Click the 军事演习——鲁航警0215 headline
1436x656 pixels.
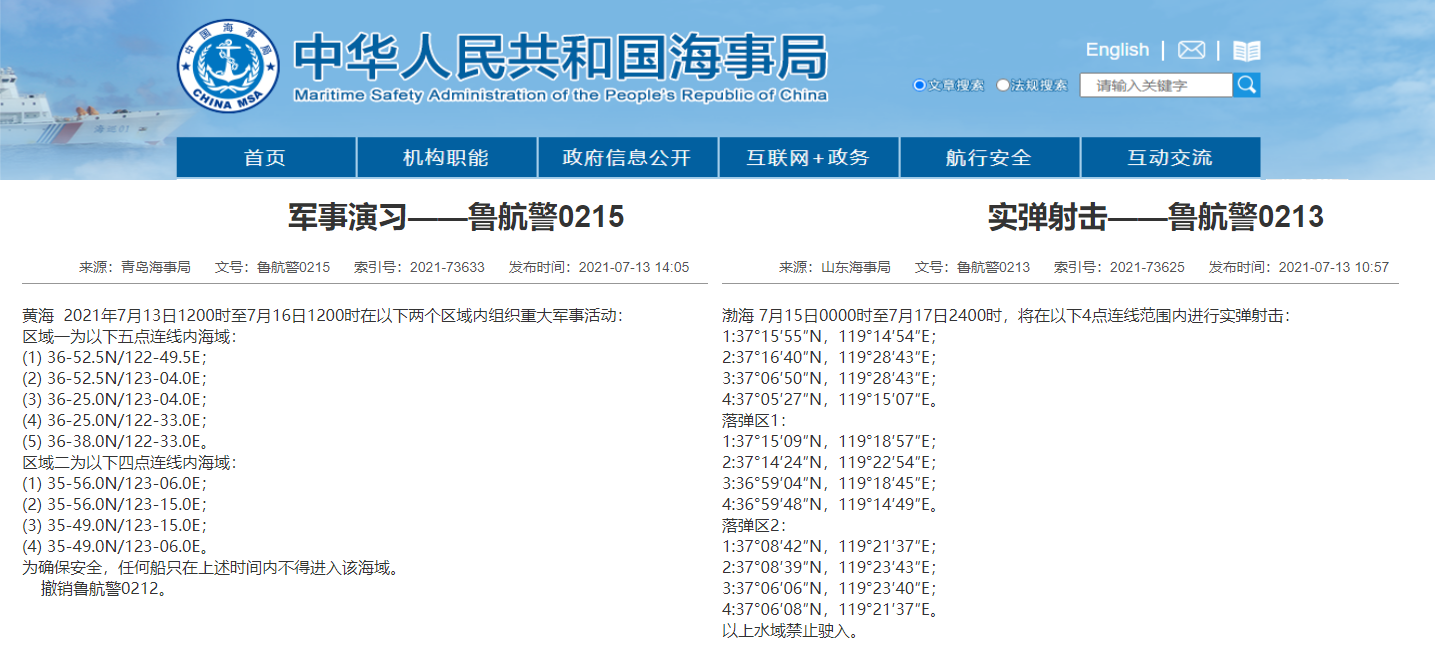(x=456, y=217)
